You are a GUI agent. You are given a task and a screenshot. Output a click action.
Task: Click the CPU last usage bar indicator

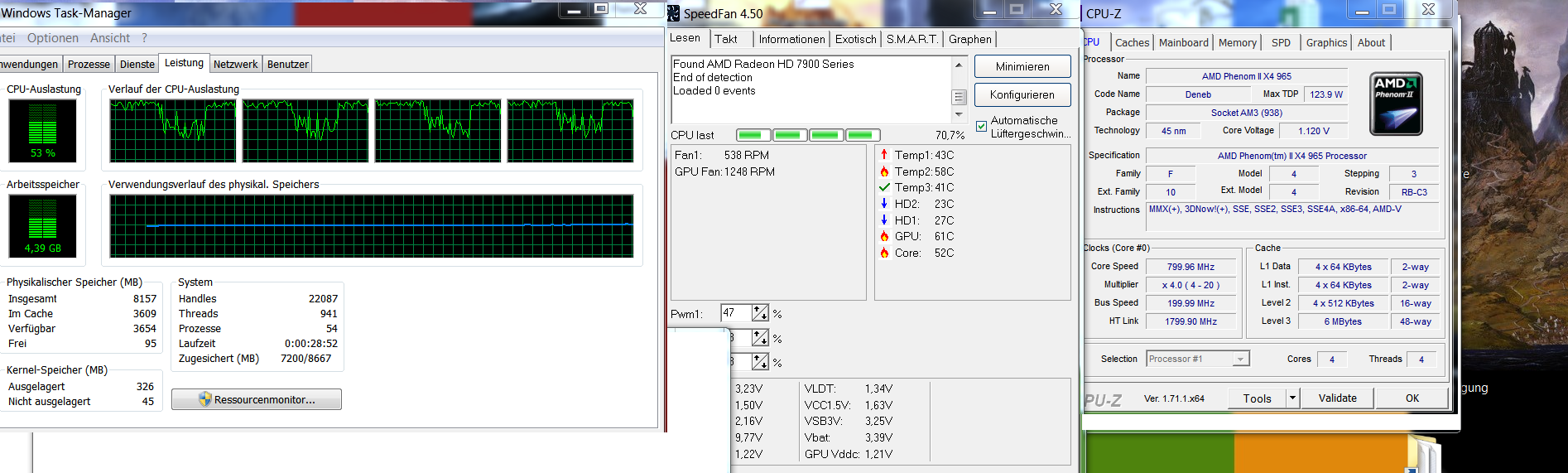(x=808, y=135)
